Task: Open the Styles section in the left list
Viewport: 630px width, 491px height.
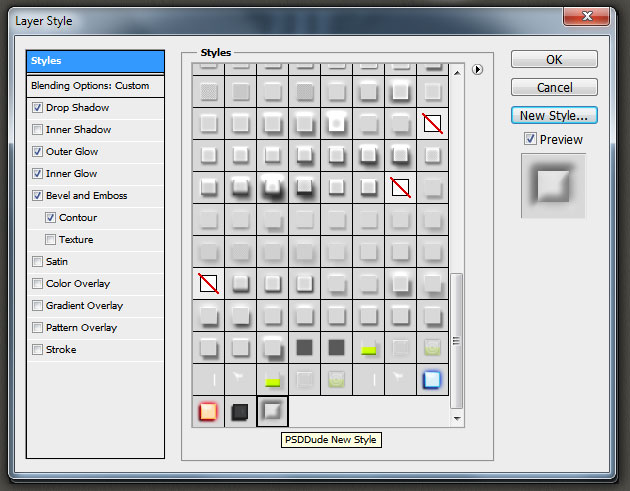Action: [x=96, y=62]
